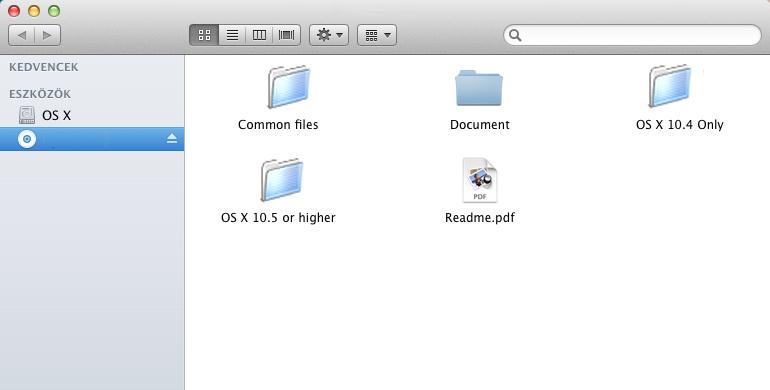Click the Common files label
Screen dimensions: 770x390
tap(278, 125)
